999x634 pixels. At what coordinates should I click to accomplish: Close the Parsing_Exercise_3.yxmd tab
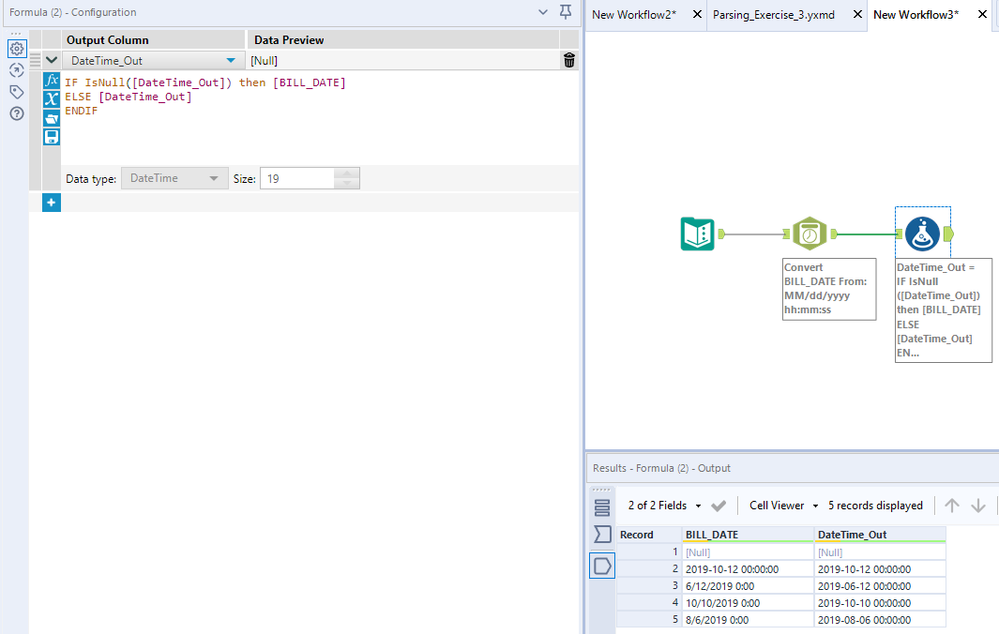tap(858, 15)
